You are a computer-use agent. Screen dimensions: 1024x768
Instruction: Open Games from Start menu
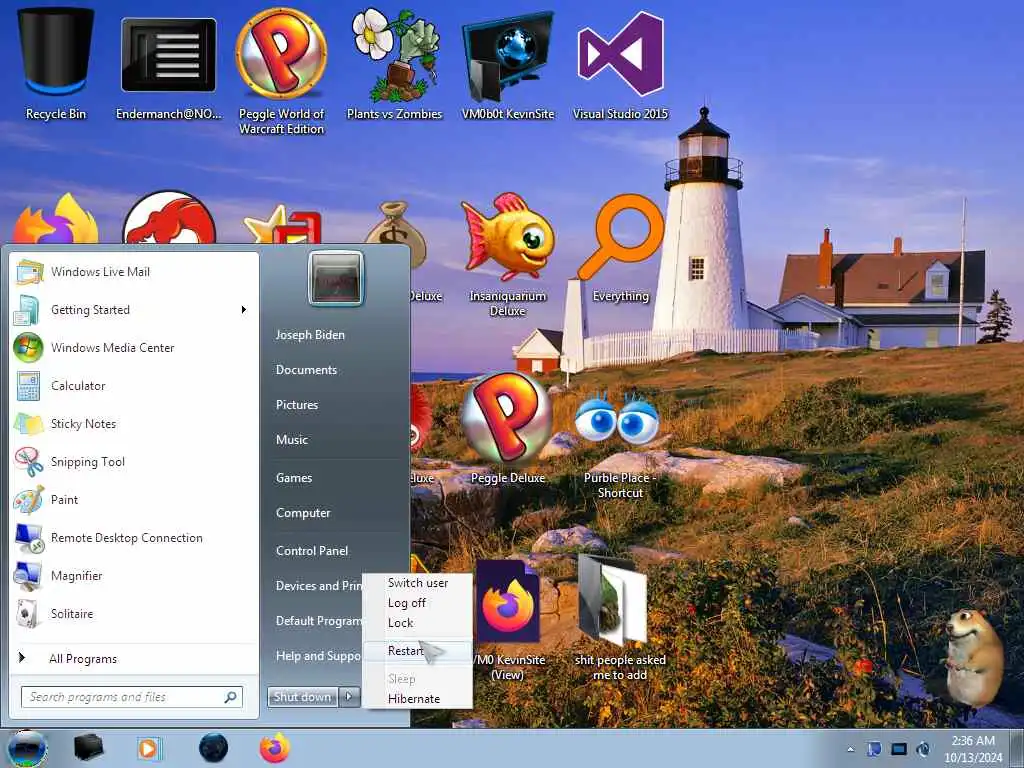pos(294,478)
